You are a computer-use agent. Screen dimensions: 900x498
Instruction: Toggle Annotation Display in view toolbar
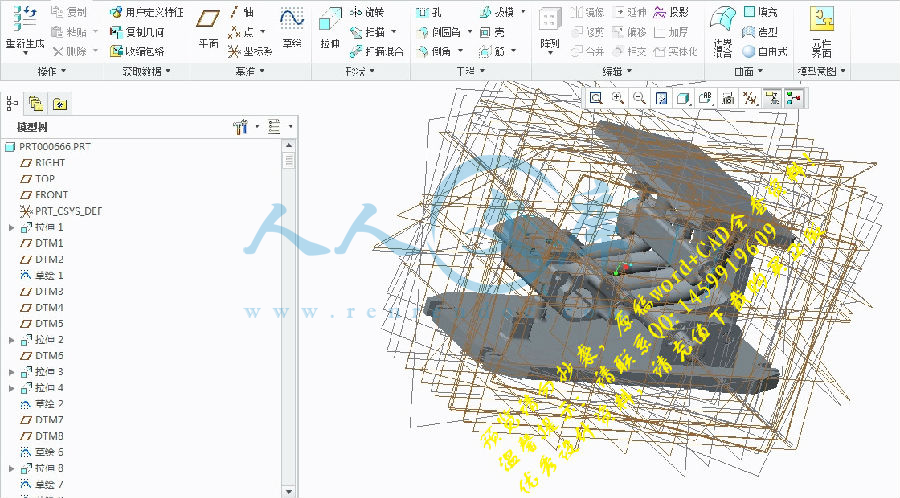pos(772,99)
